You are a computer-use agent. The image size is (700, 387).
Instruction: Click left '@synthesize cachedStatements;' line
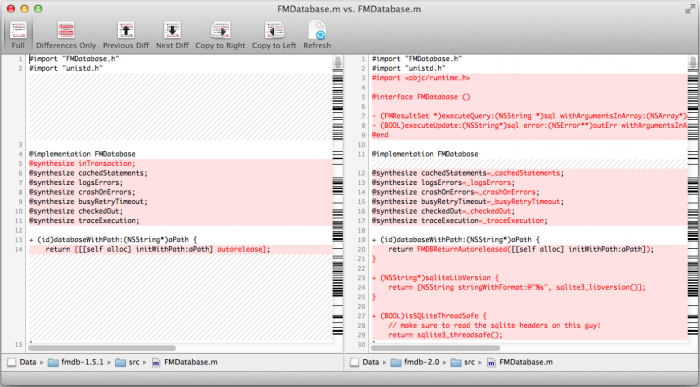[x=180, y=173]
